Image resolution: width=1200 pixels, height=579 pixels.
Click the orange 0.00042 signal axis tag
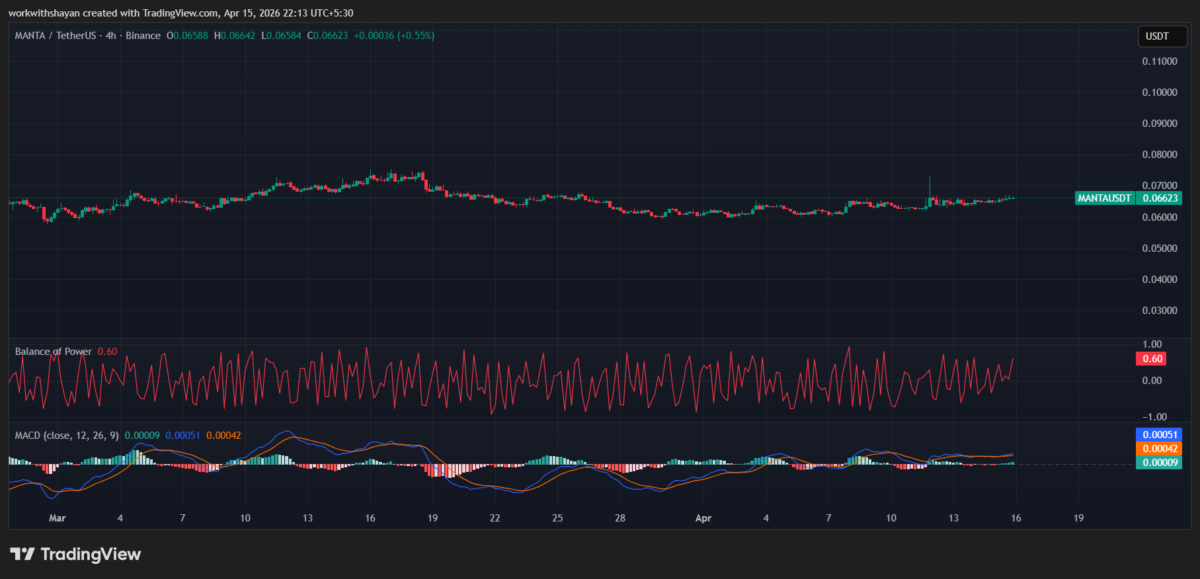point(1160,449)
